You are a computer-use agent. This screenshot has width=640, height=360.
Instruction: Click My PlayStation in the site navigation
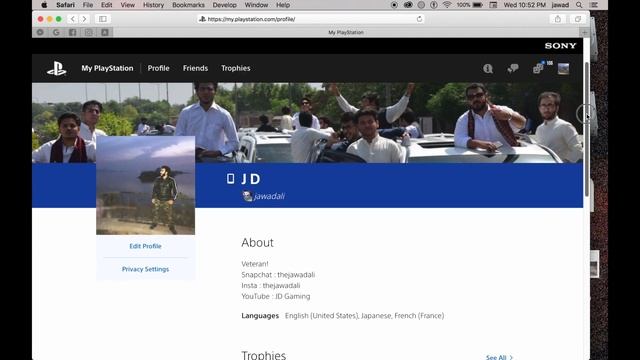point(107,68)
